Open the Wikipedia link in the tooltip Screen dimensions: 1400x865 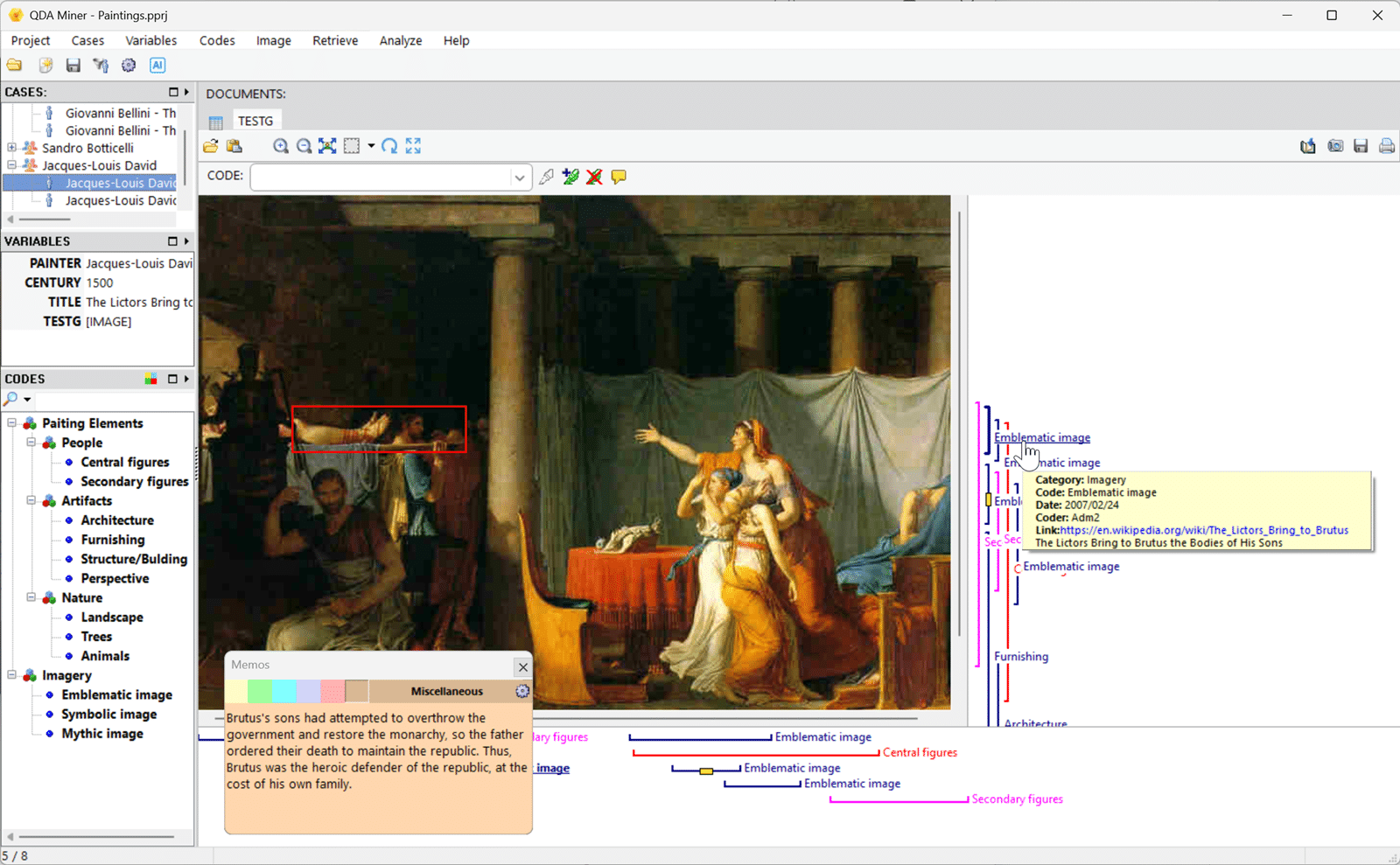1204,530
